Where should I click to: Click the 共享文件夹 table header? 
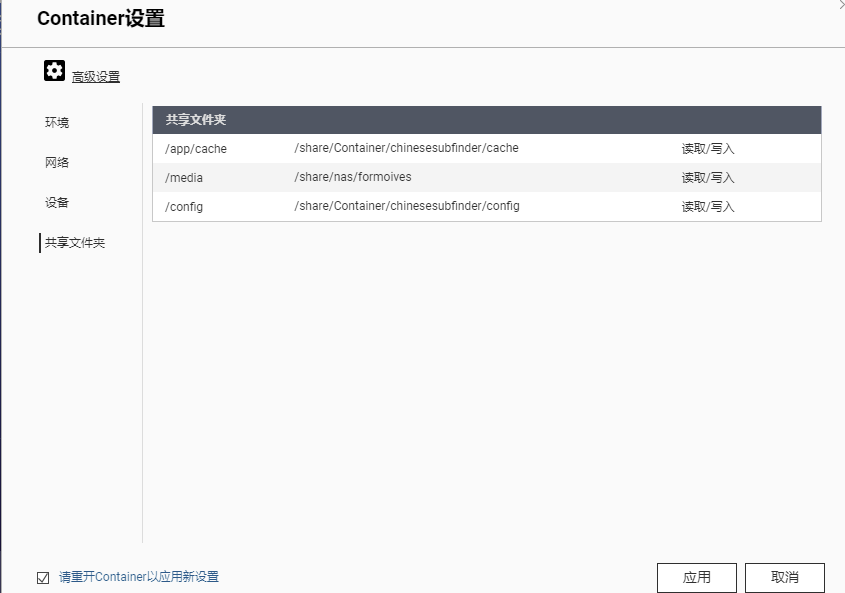point(487,120)
